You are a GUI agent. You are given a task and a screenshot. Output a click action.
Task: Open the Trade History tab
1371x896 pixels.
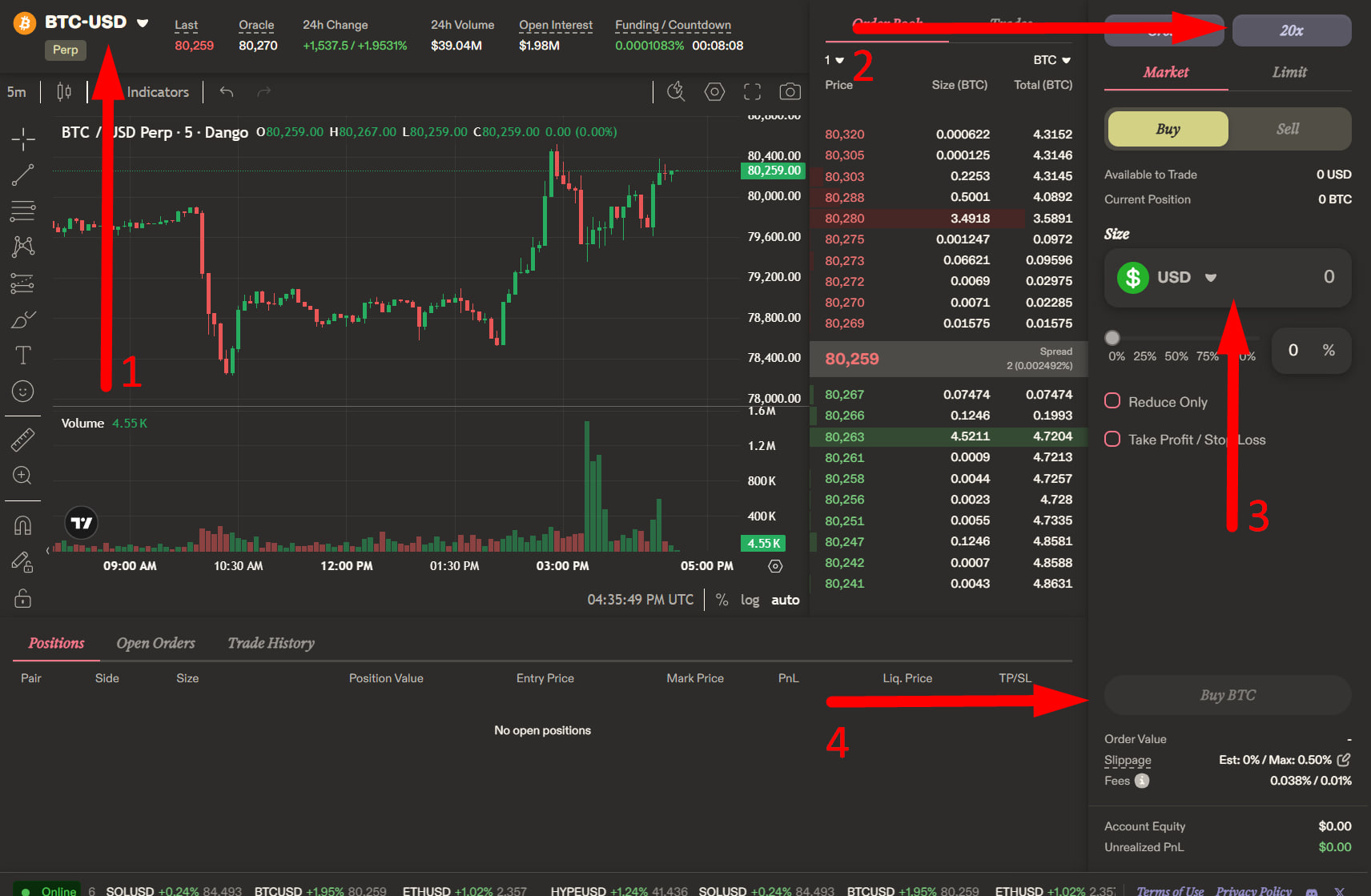click(271, 643)
